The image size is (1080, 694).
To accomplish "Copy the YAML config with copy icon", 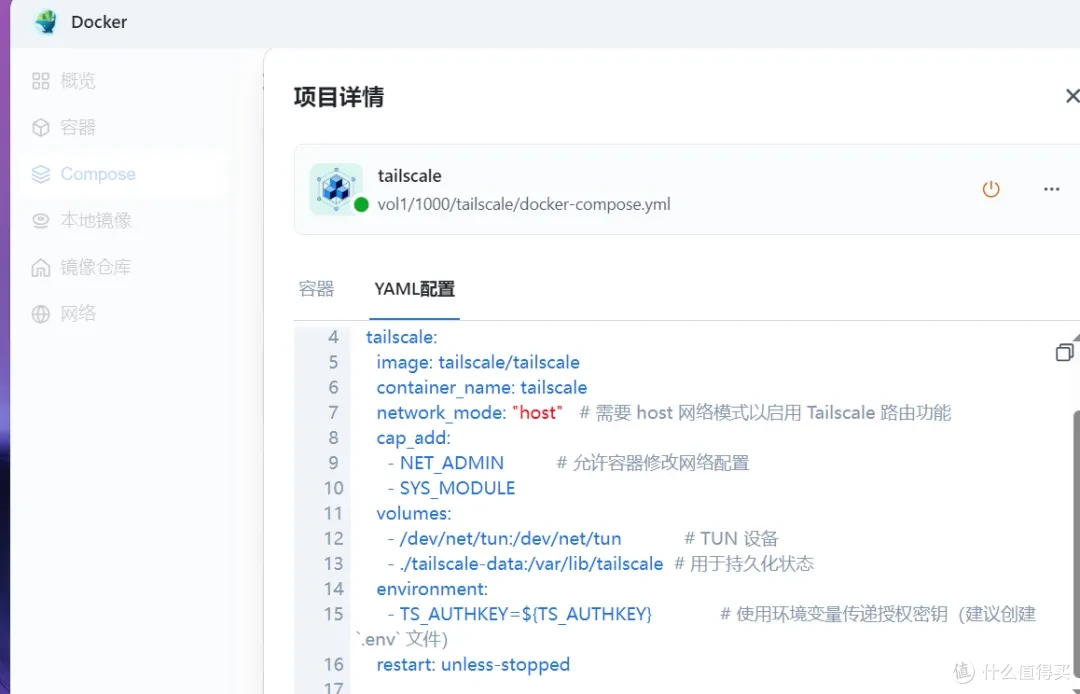I will point(1064,353).
